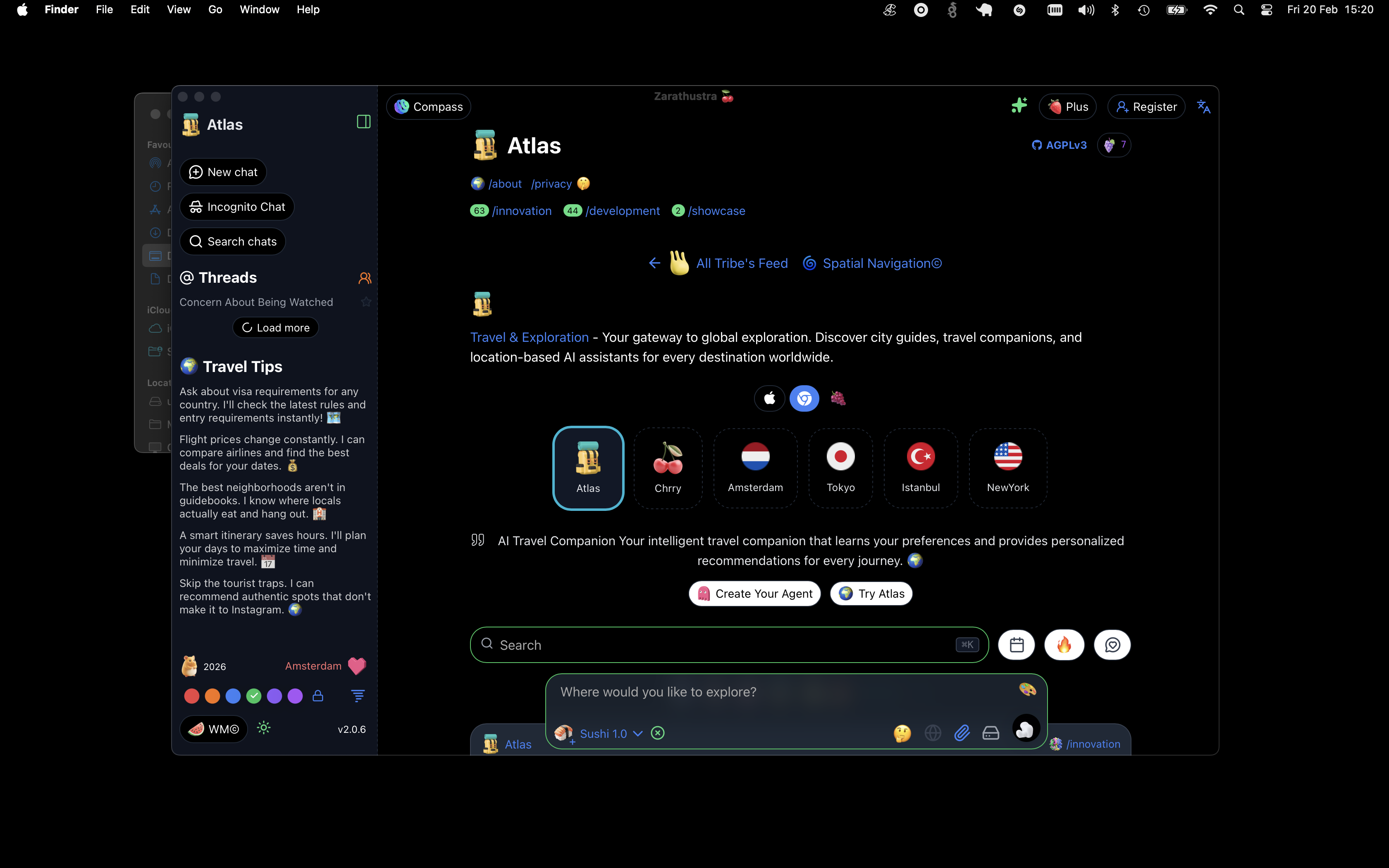Open the Compass app selector

pos(428,107)
